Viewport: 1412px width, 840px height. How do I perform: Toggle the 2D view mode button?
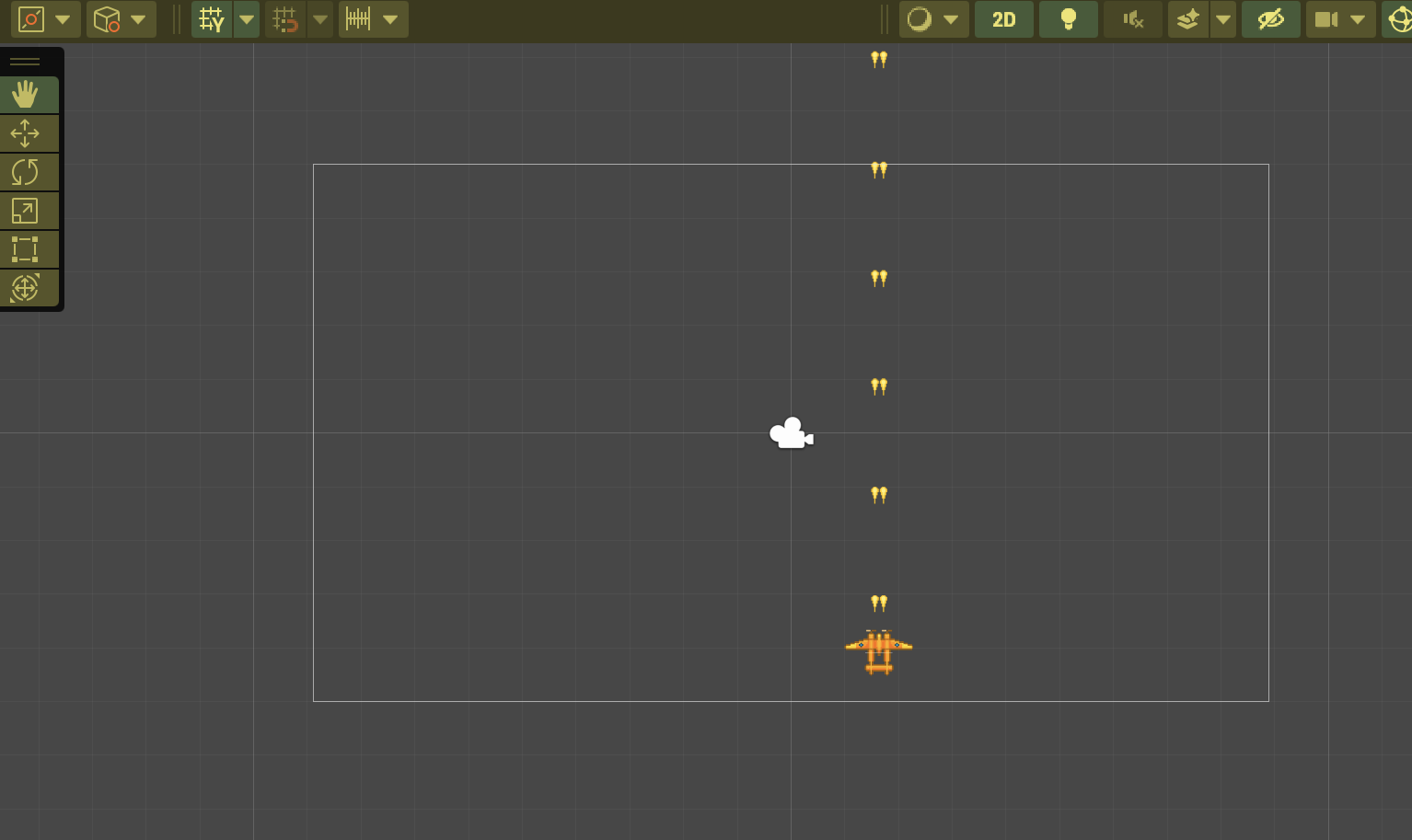1003,19
